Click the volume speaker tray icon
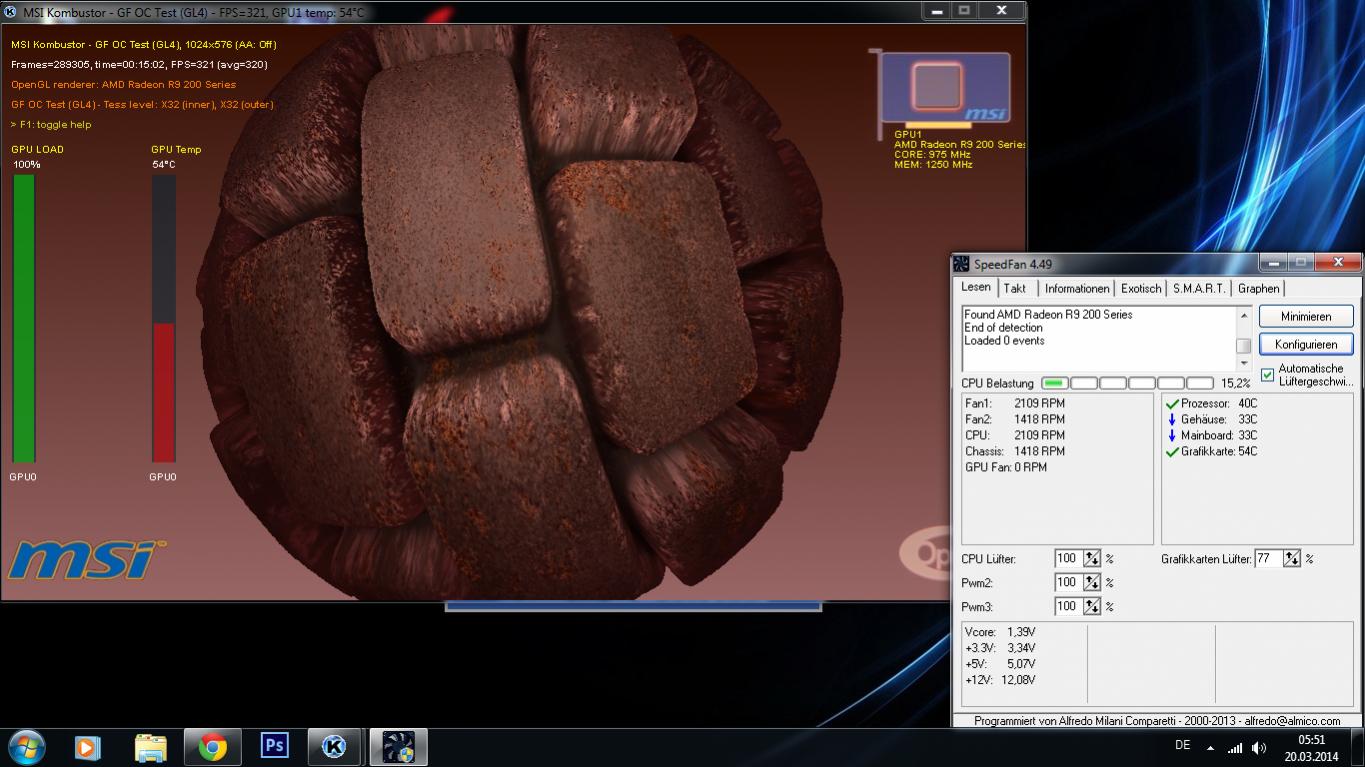The height and width of the screenshot is (767, 1365). pyautogui.click(x=1259, y=748)
